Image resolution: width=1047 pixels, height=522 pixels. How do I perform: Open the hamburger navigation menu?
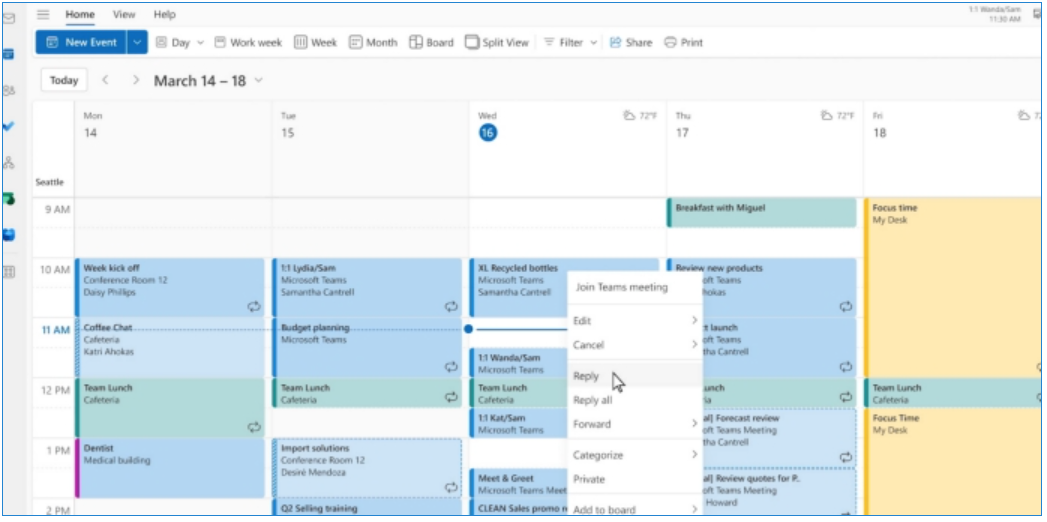43,14
